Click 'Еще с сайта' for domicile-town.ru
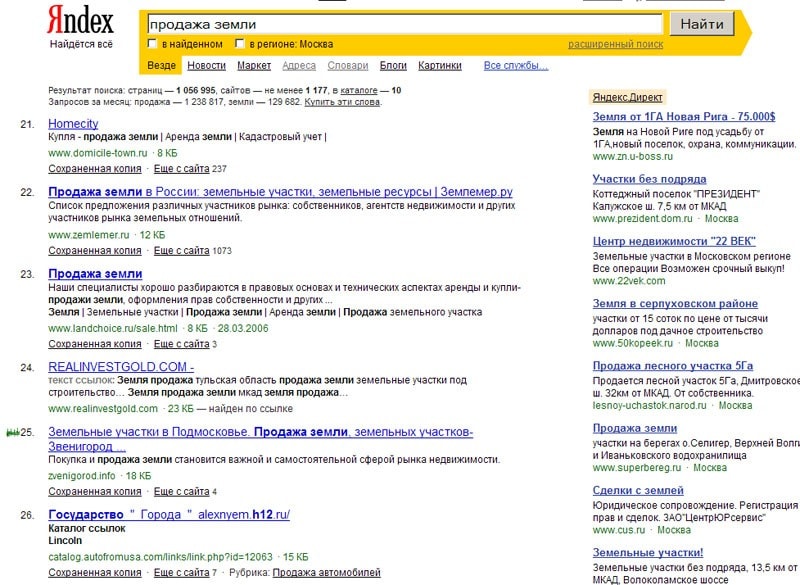800x585 pixels. (181, 169)
